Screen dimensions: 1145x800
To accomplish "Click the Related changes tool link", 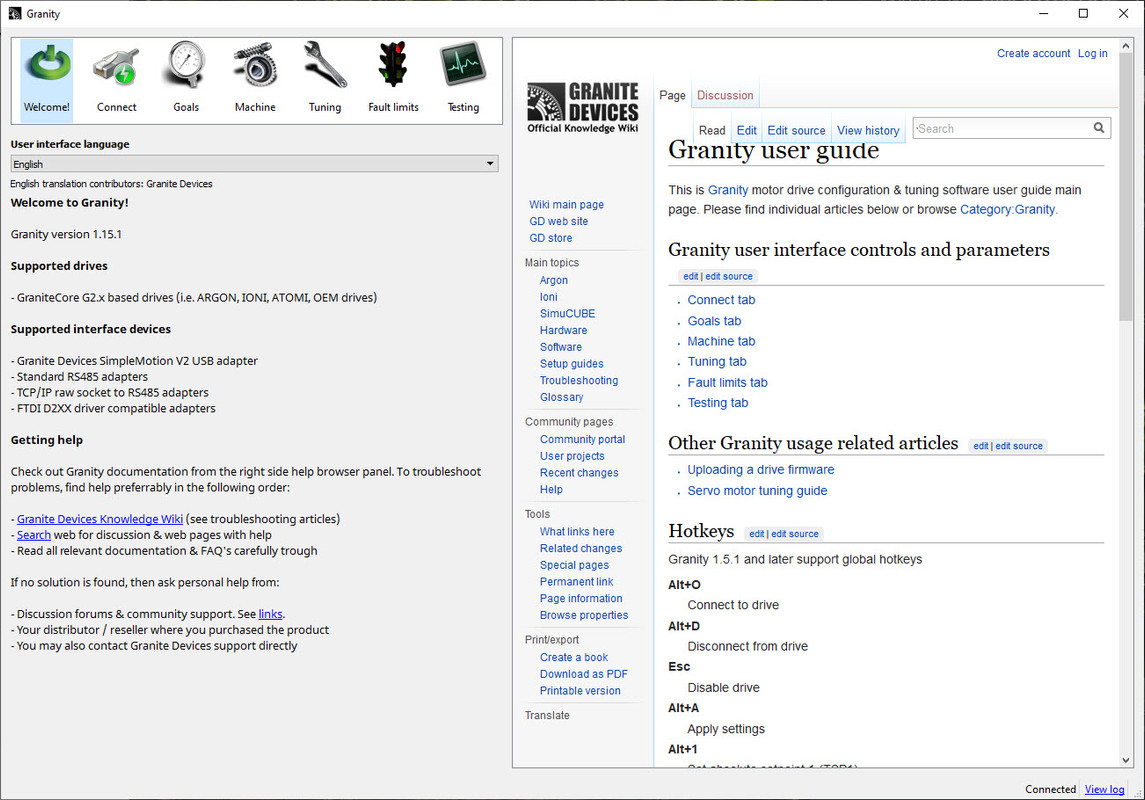I will tap(581, 548).
